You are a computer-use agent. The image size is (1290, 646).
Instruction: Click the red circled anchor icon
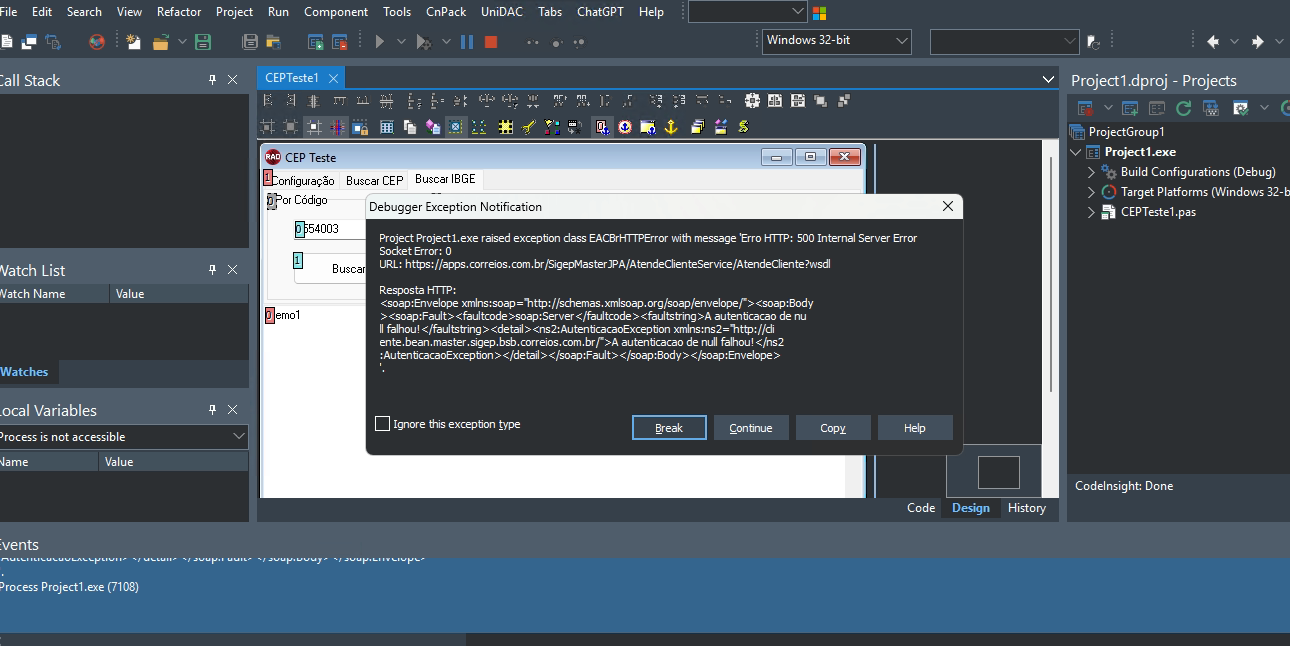pos(625,127)
